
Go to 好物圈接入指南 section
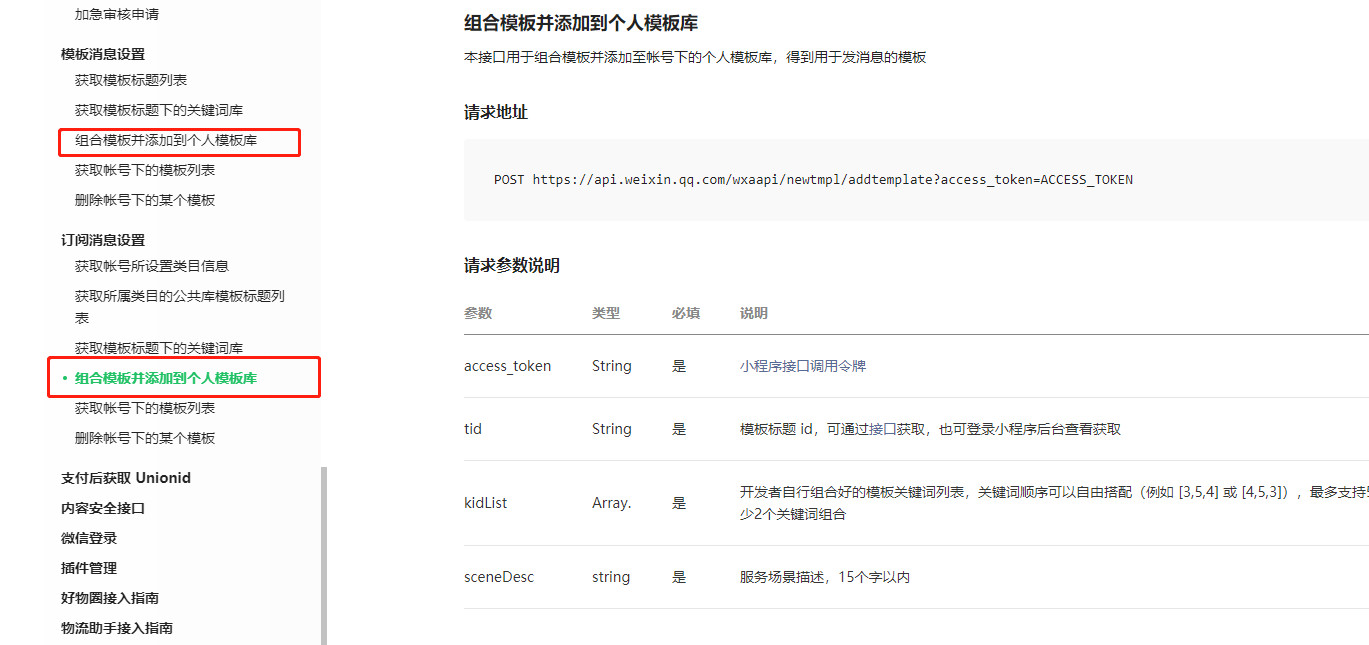109,598
